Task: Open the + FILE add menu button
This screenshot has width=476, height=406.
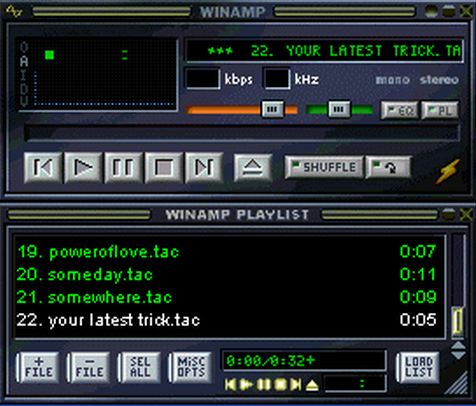Action: coord(38,367)
